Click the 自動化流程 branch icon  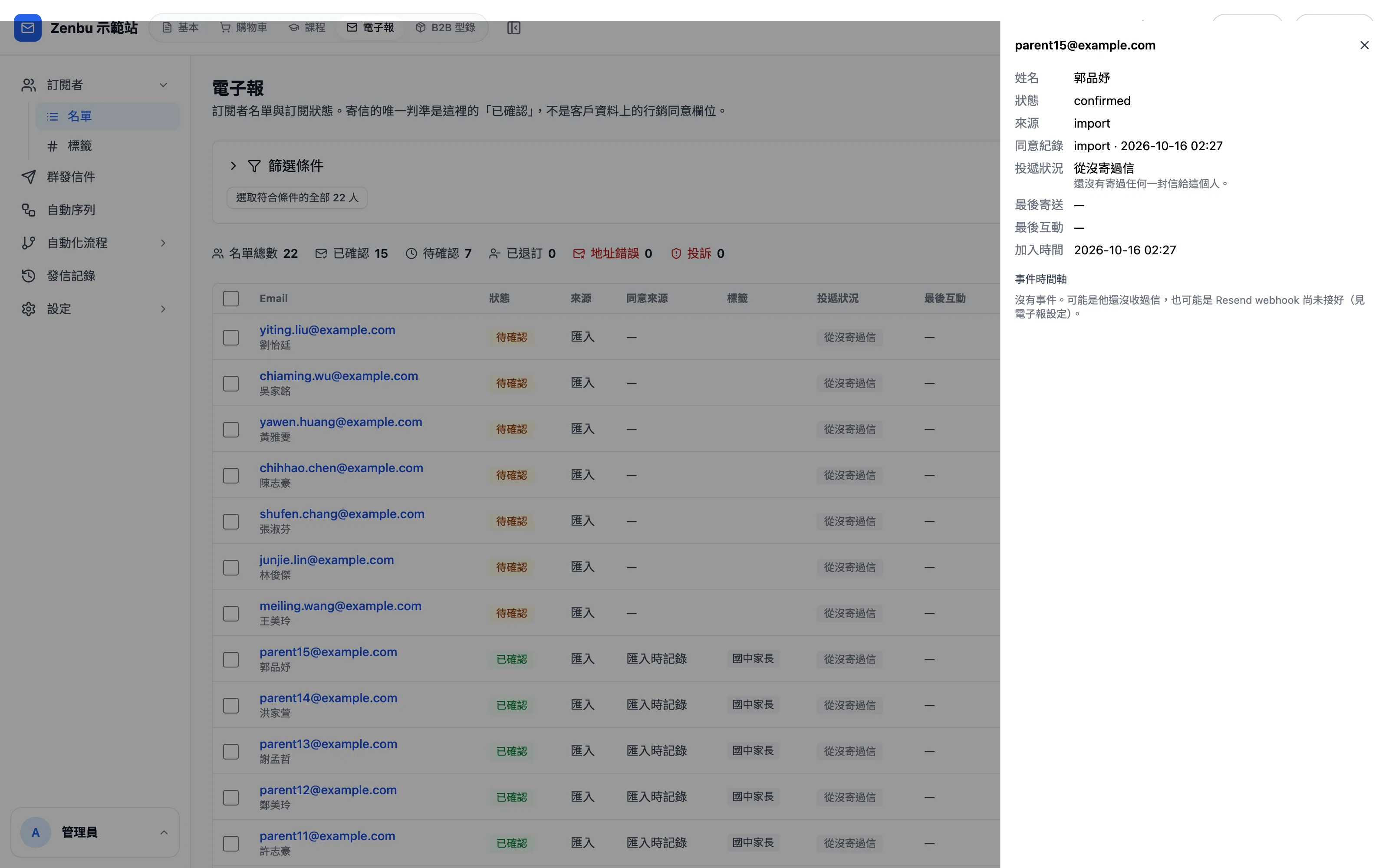point(29,243)
